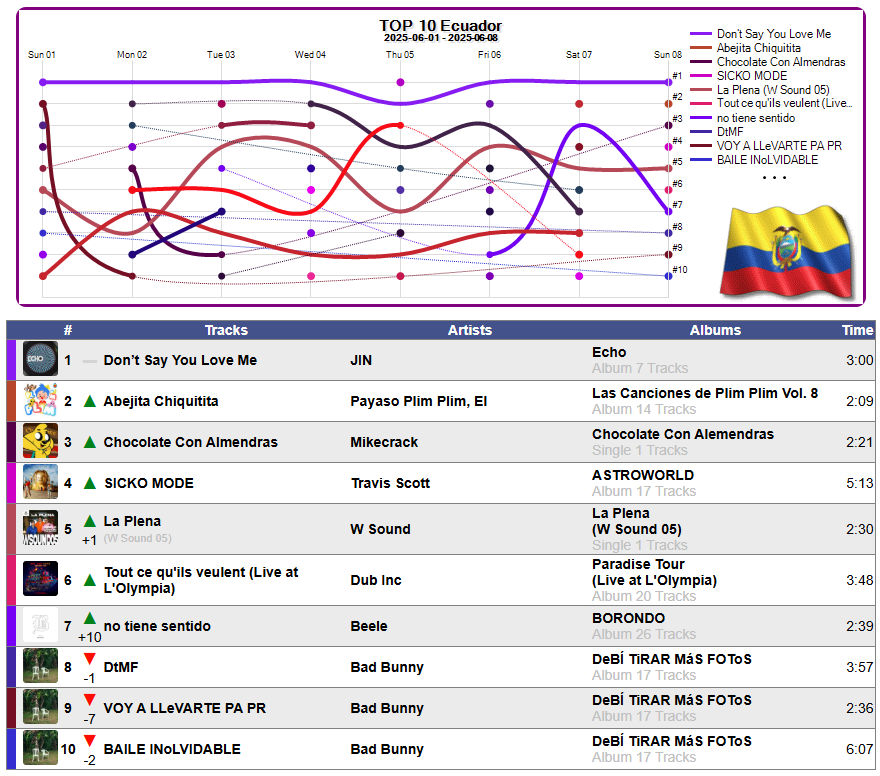
Task: Click the 6:07 time value
Action: pyautogui.click(x=860, y=749)
